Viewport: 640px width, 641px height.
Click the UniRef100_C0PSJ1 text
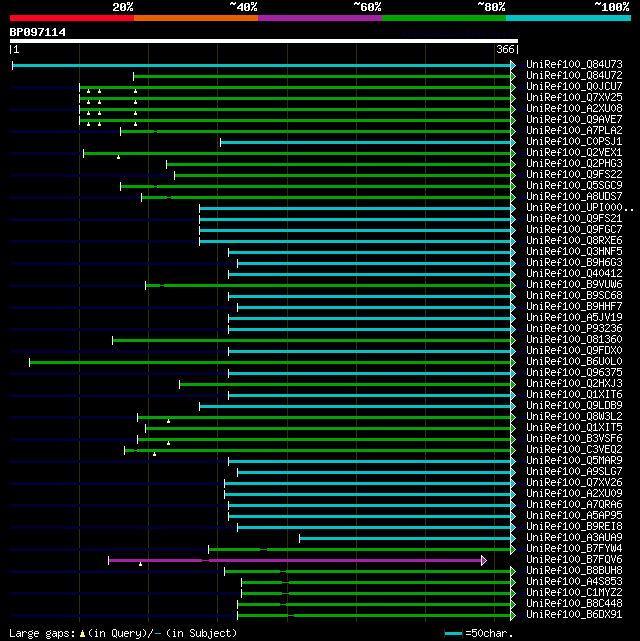tap(574, 142)
